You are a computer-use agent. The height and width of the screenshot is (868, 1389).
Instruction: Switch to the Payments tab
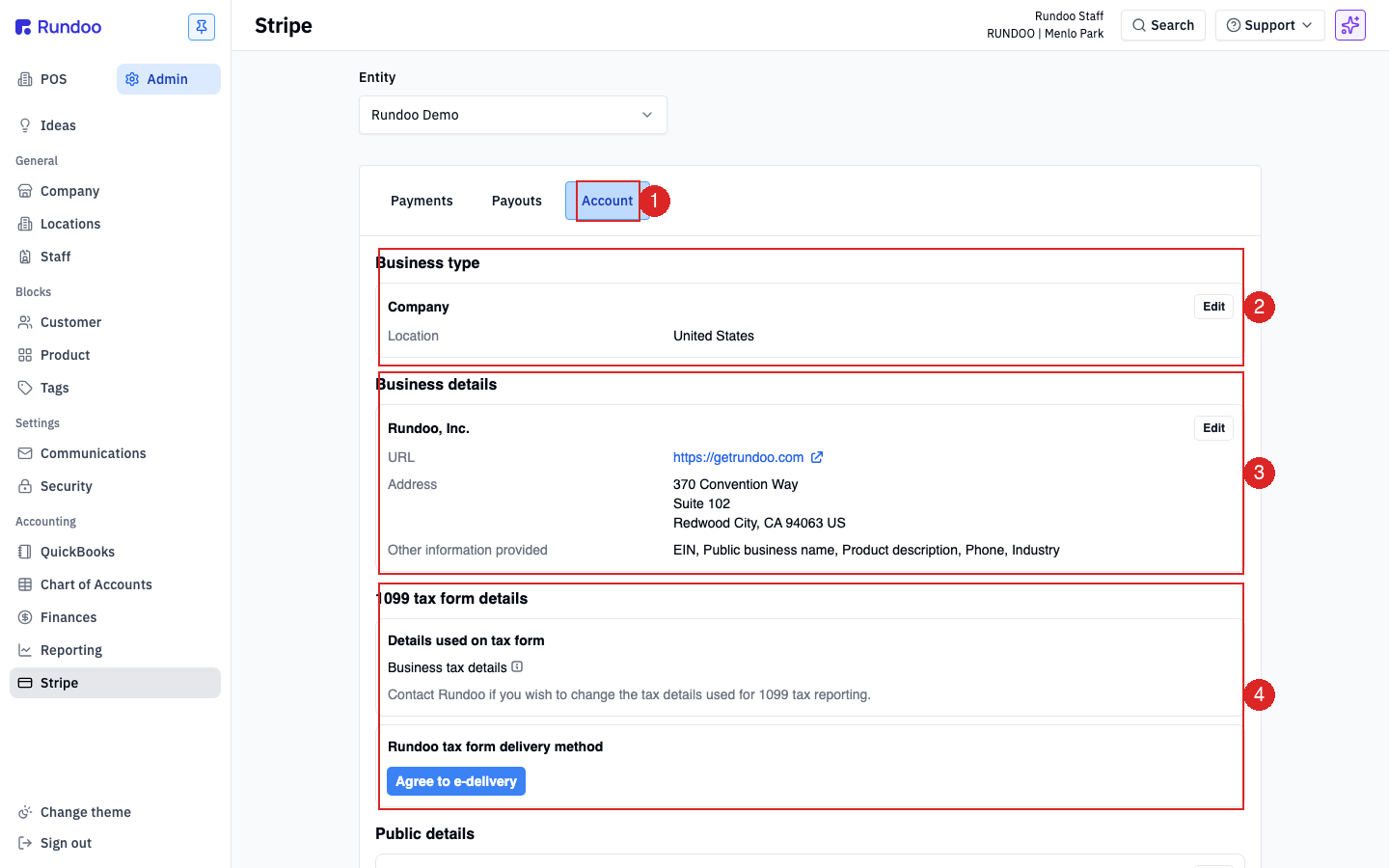[x=422, y=201]
